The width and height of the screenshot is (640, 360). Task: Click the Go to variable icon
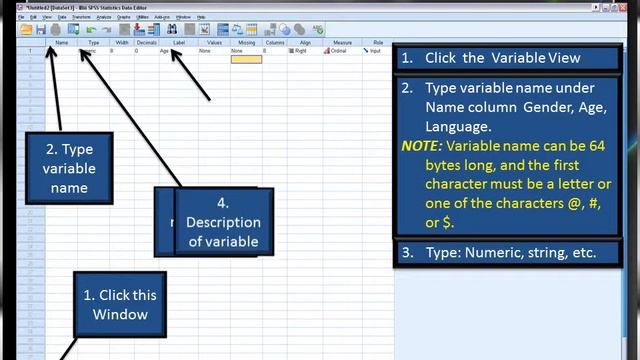pyautogui.click(x=139, y=30)
